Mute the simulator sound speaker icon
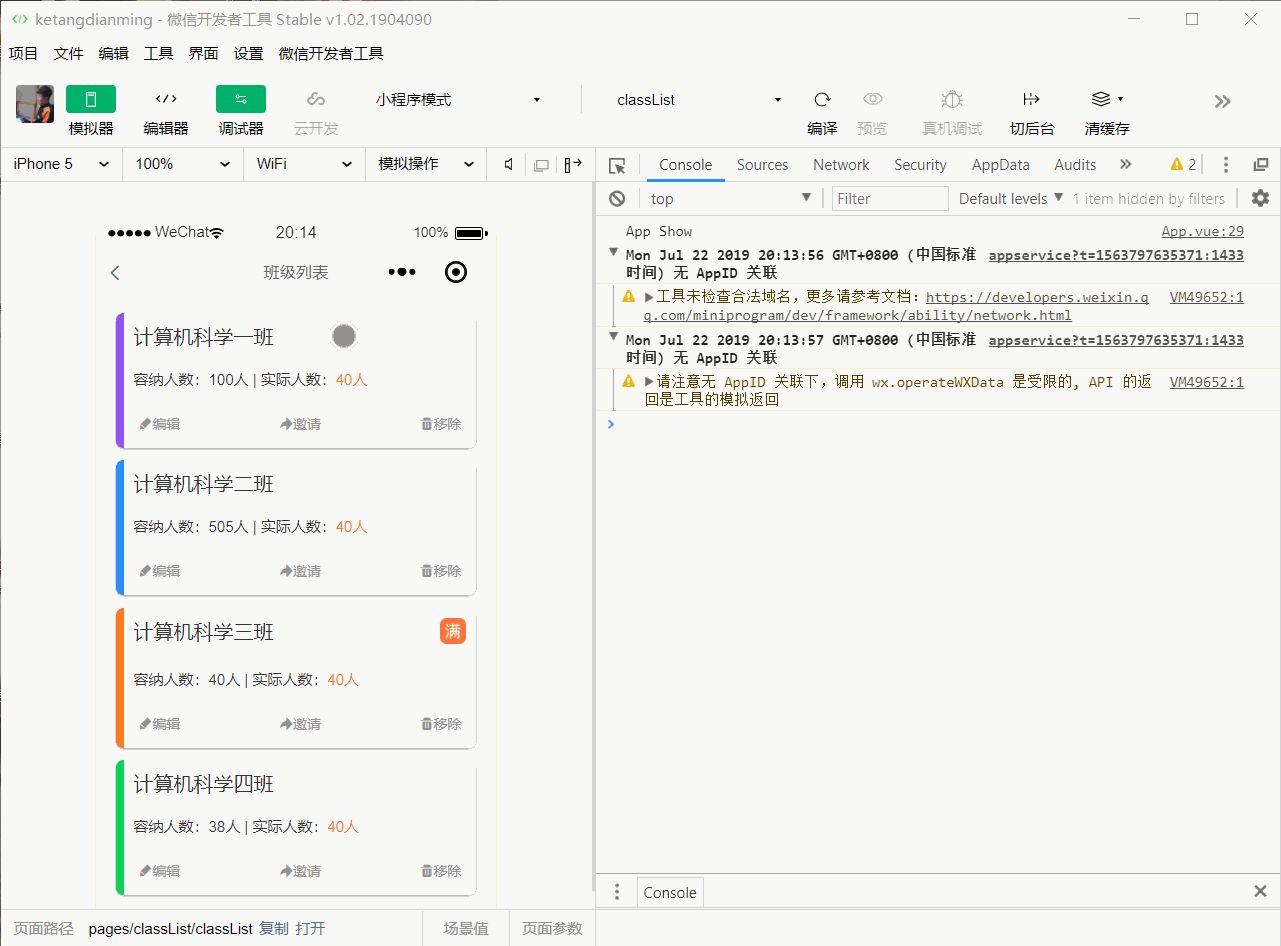 509,164
